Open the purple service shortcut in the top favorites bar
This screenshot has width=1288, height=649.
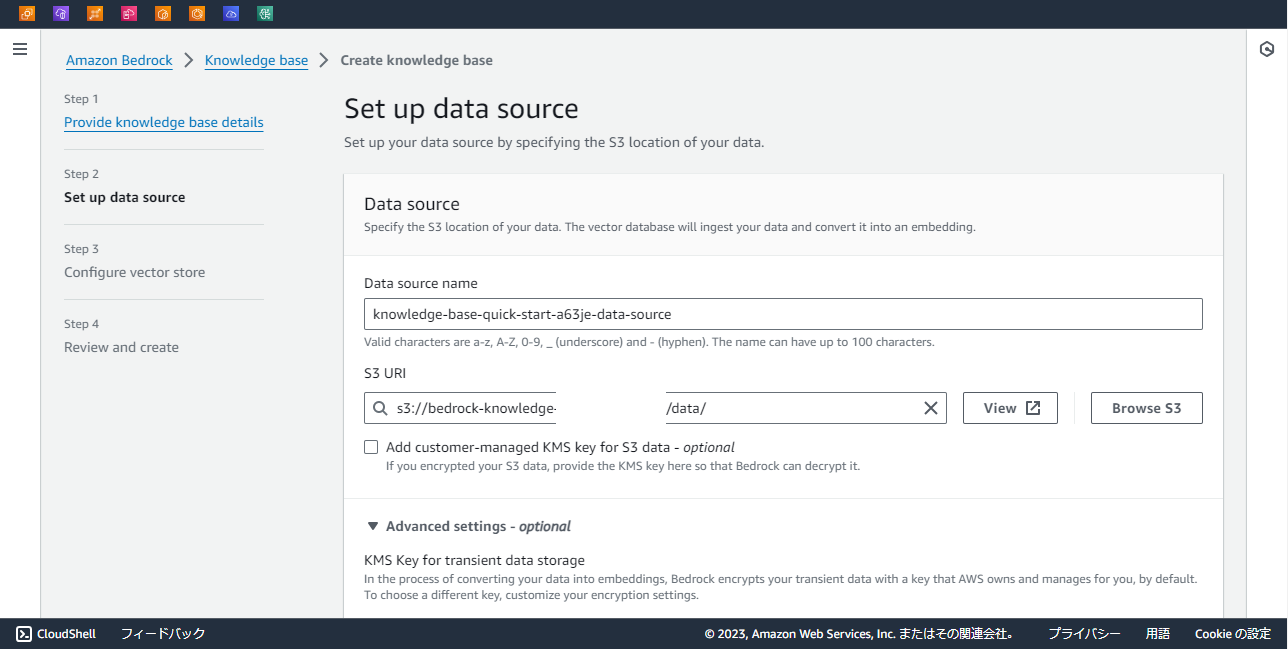point(61,14)
